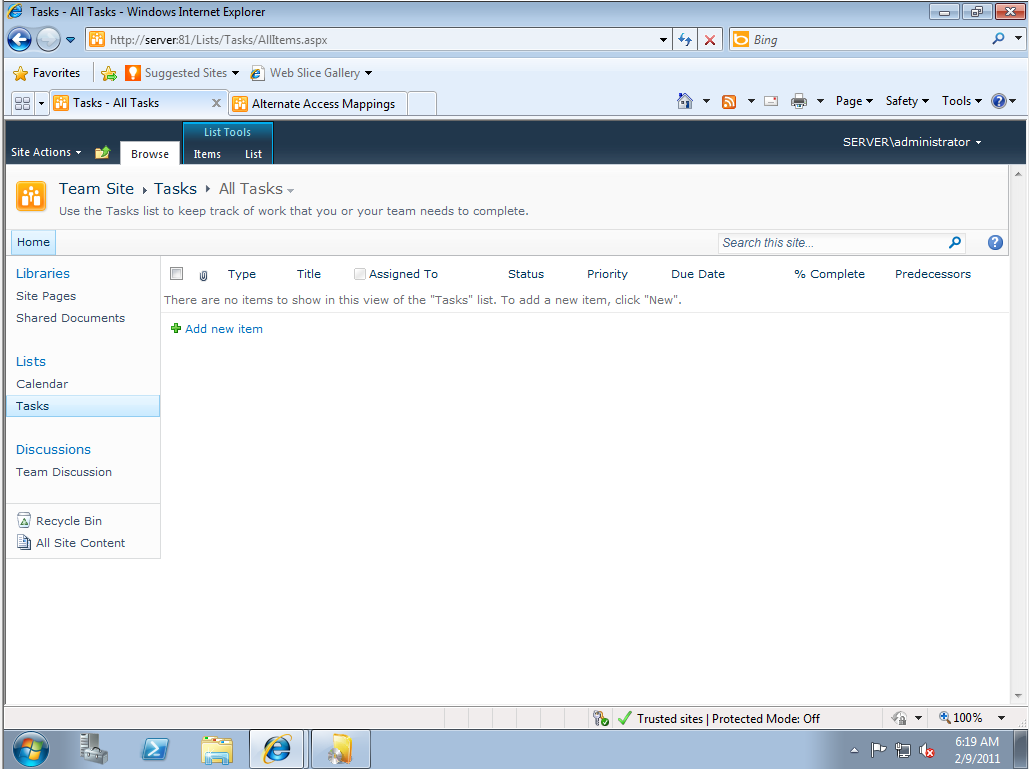Click the search magnifier in site search
Image resolution: width=1030 pixels, height=769 pixels.
(955, 242)
